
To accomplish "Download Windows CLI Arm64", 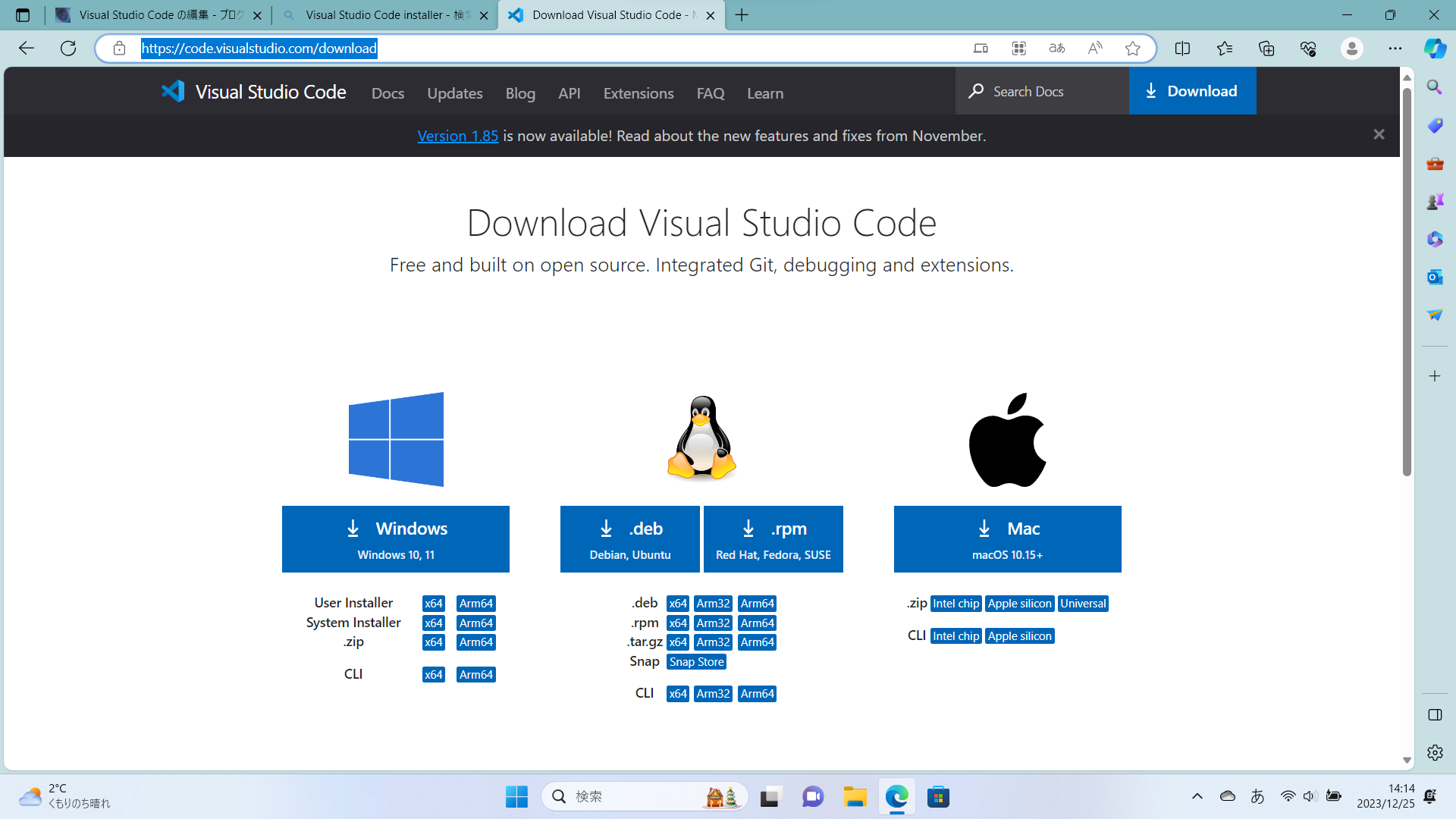I will coord(476,675).
